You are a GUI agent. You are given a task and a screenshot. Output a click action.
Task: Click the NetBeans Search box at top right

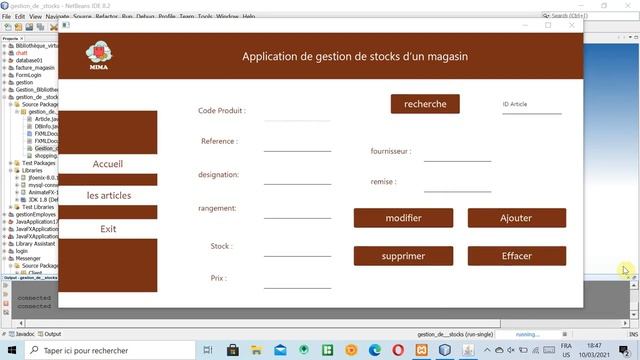point(590,16)
